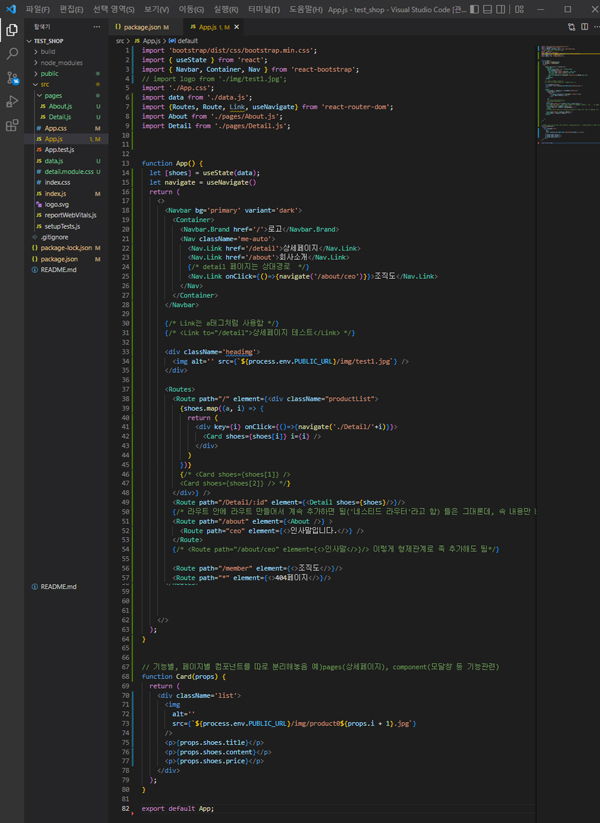Click the function Card(props) declaration
Viewport: 600px width, 823px height.
click(183, 677)
